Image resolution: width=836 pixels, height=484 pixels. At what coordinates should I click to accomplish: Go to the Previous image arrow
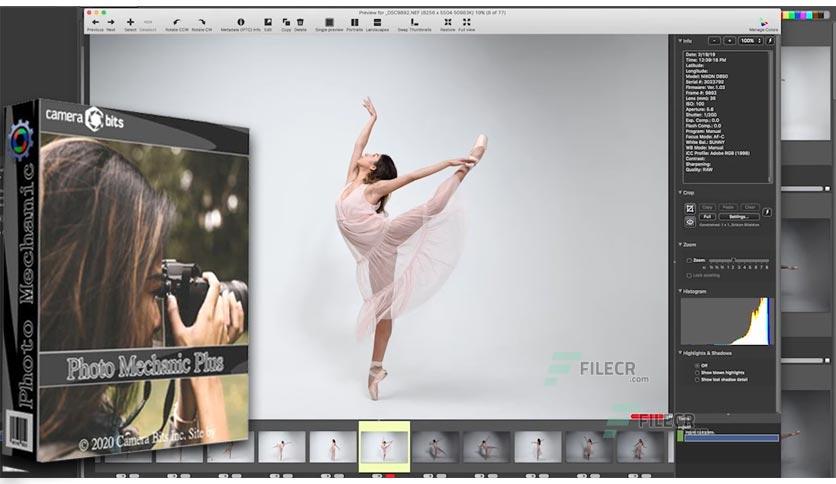tap(95, 22)
